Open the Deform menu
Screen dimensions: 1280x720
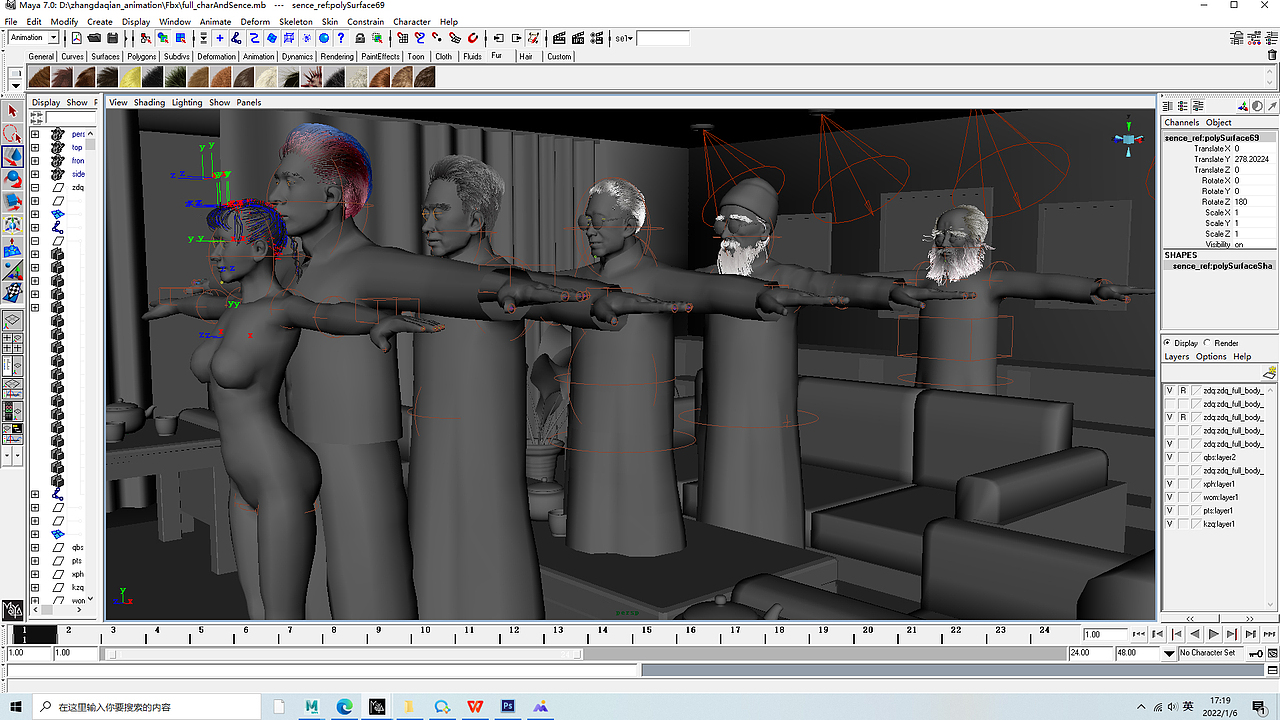[x=255, y=22]
